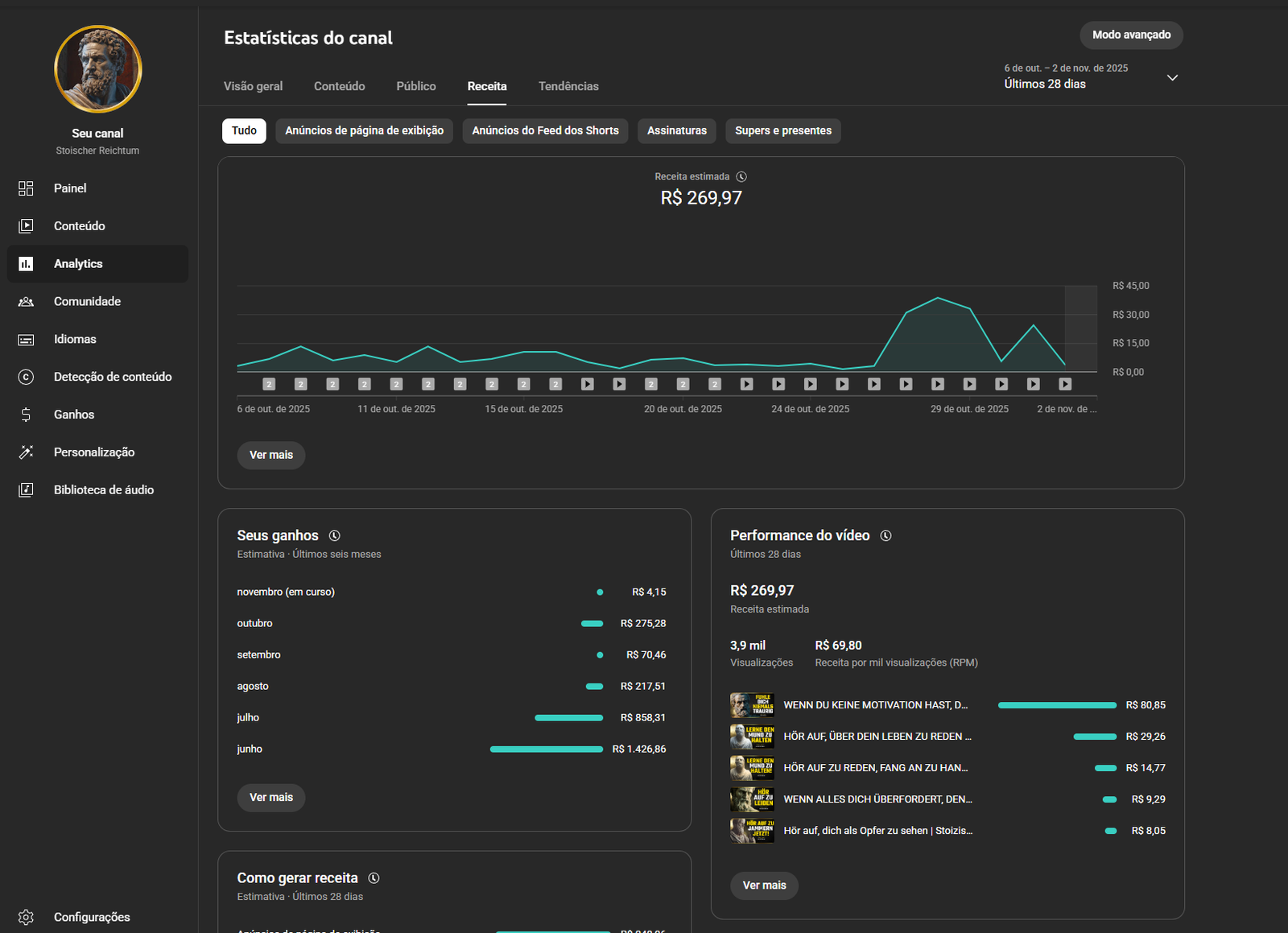
Task: Expand the Últimos 28 dias date dropdown
Action: coord(1172,78)
